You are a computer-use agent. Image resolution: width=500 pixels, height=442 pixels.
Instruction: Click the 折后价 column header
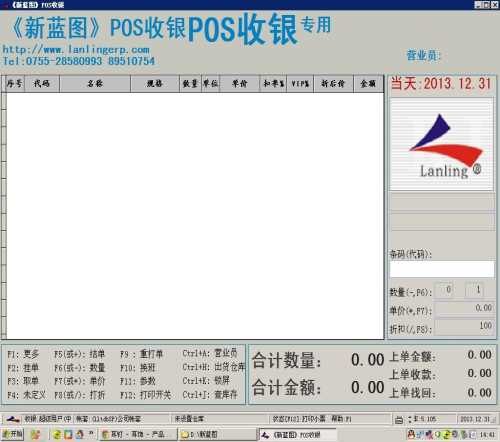click(x=333, y=84)
